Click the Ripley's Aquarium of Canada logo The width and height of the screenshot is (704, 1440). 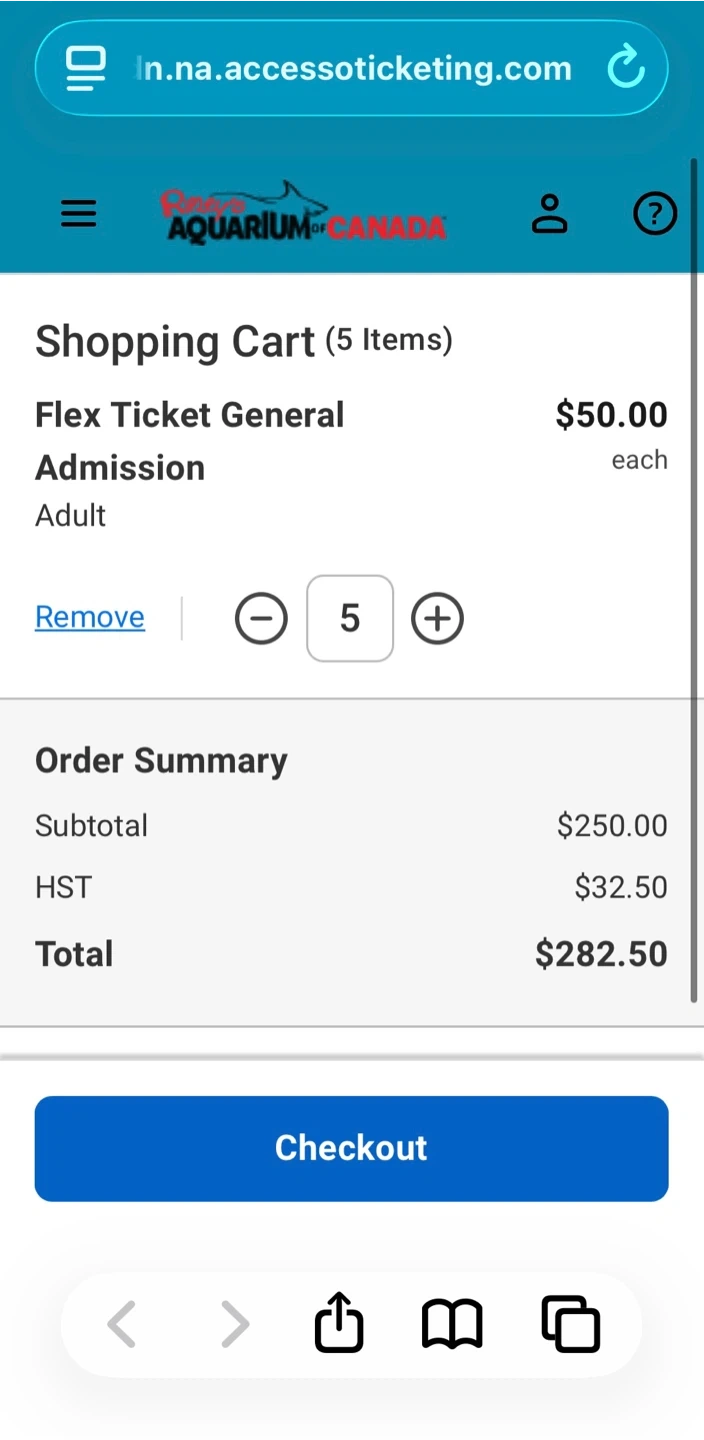point(303,214)
